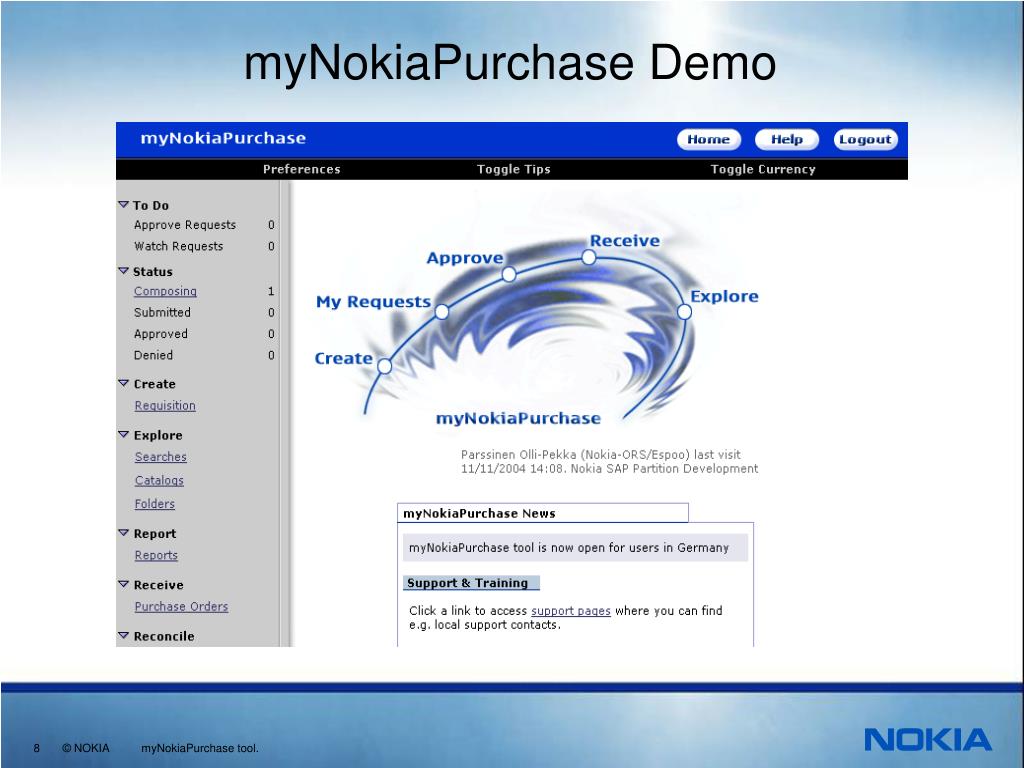
Task: Open the Reports link
Action: [x=156, y=555]
